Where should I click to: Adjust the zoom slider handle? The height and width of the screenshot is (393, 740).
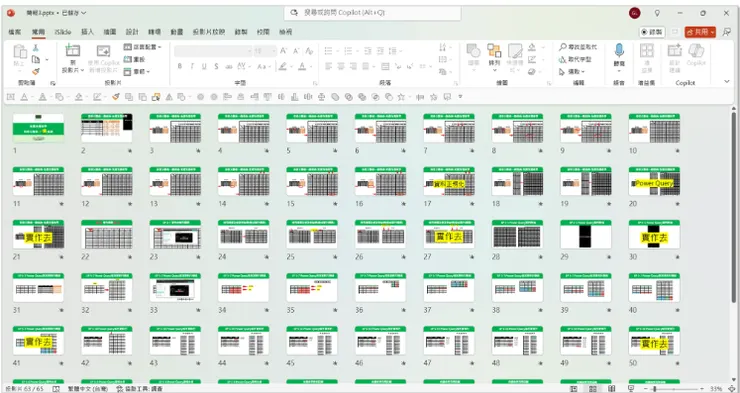tap(655, 389)
